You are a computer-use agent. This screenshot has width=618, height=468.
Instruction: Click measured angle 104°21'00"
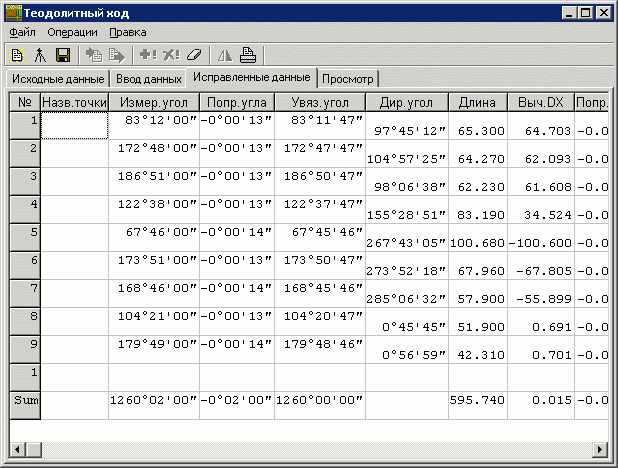157,316
